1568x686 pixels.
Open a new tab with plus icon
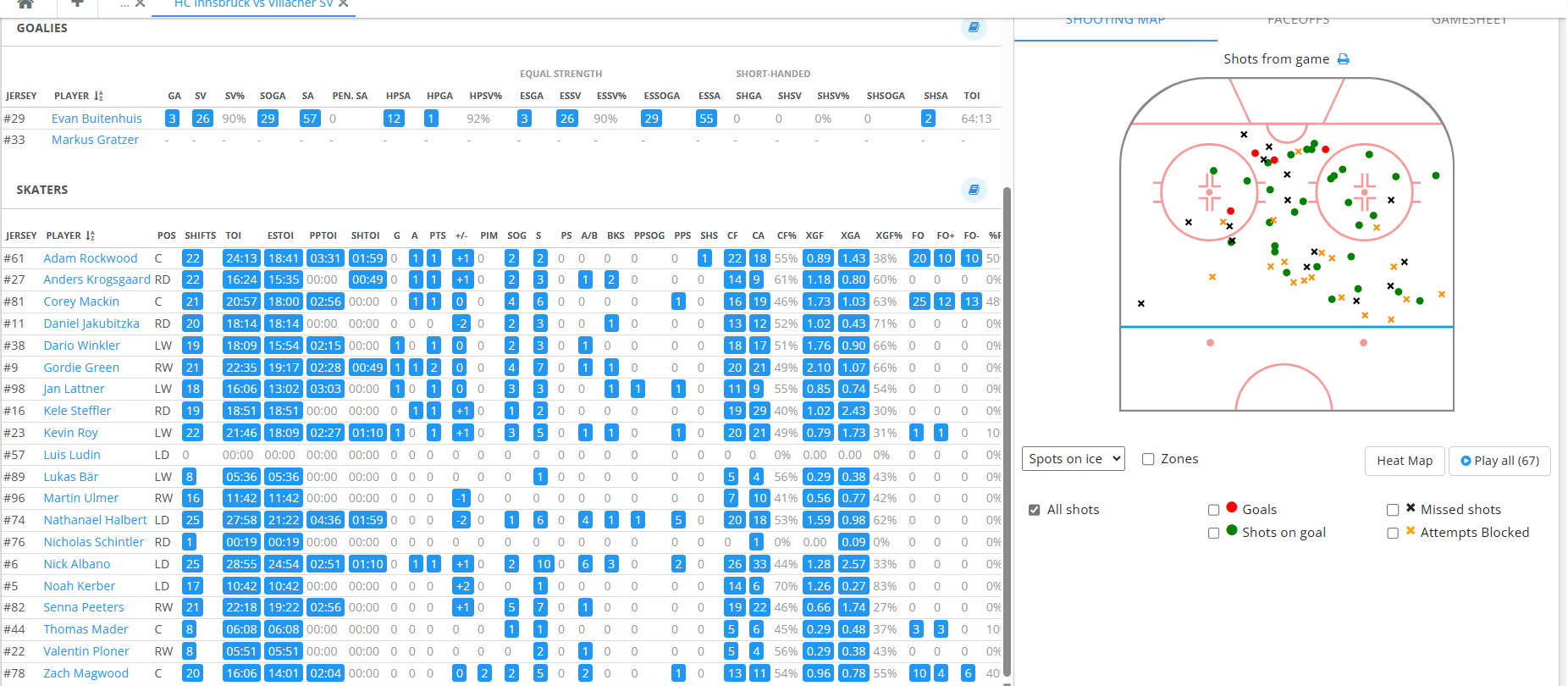tap(77, 4)
